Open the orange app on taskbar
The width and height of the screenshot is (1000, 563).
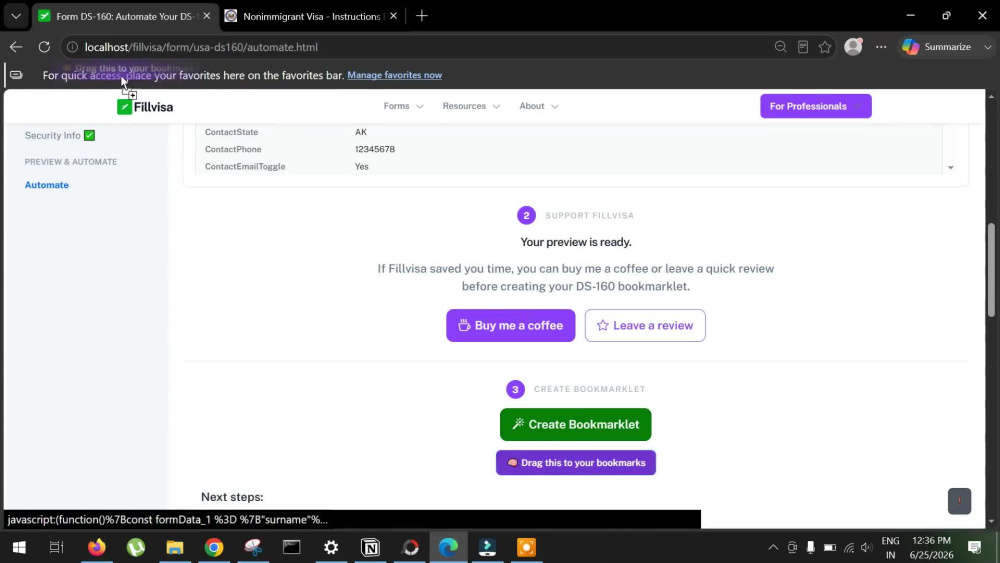tap(526, 547)
